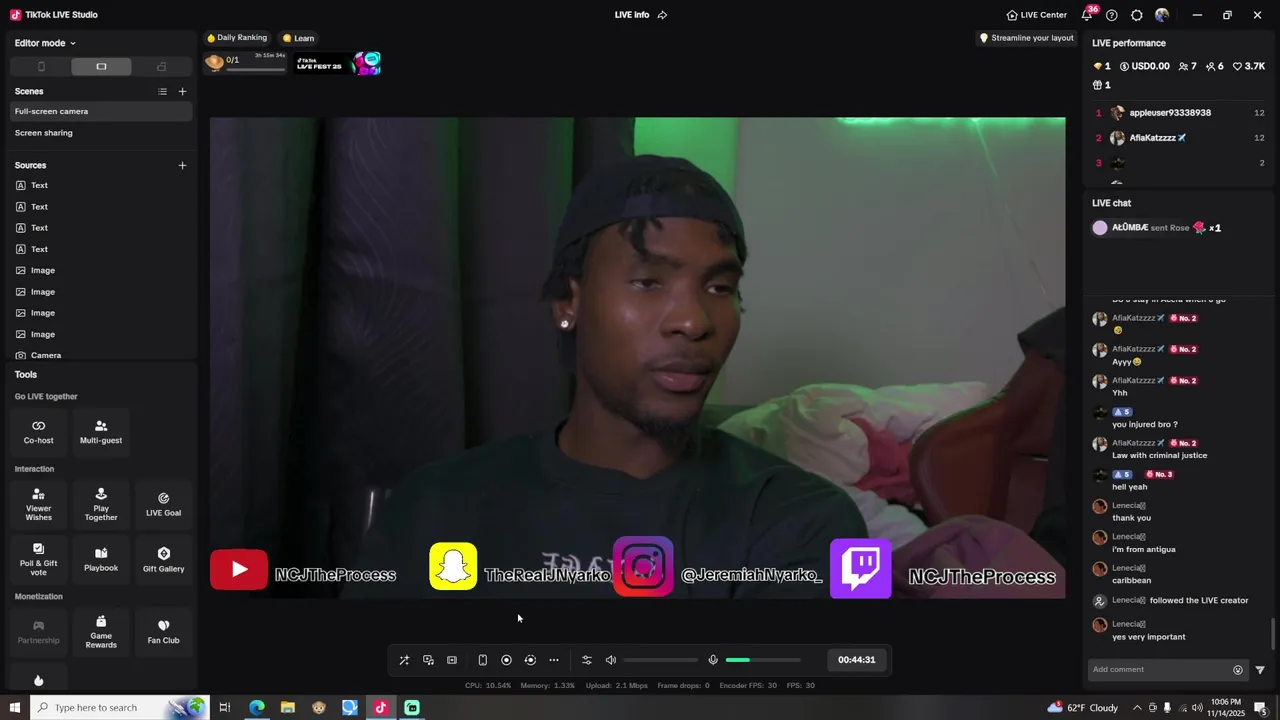Mute the speaker audio
1280x720 pixels.
(x=611, y=660)
